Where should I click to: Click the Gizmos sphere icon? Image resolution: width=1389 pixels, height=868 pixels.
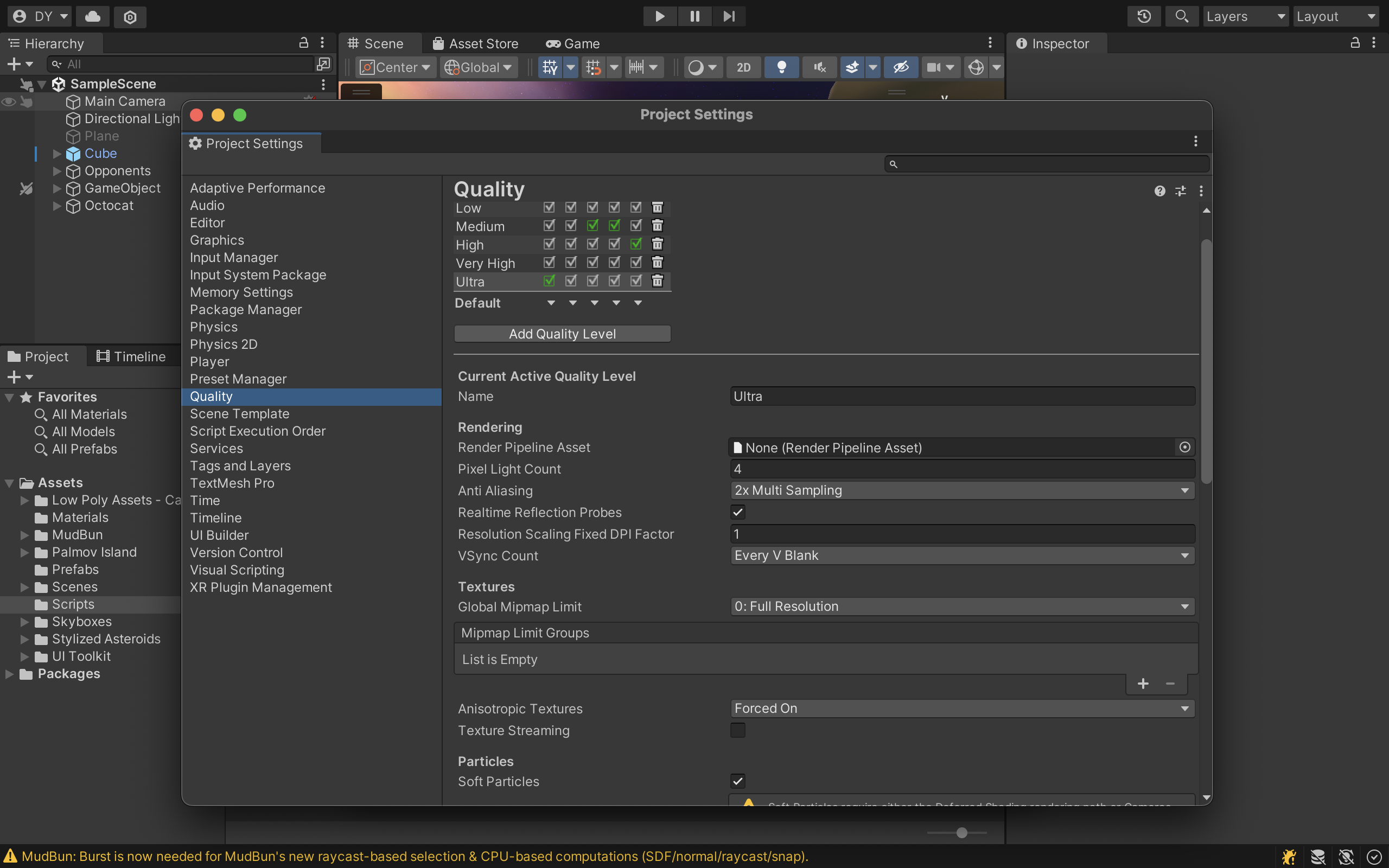tap(976, 67)
